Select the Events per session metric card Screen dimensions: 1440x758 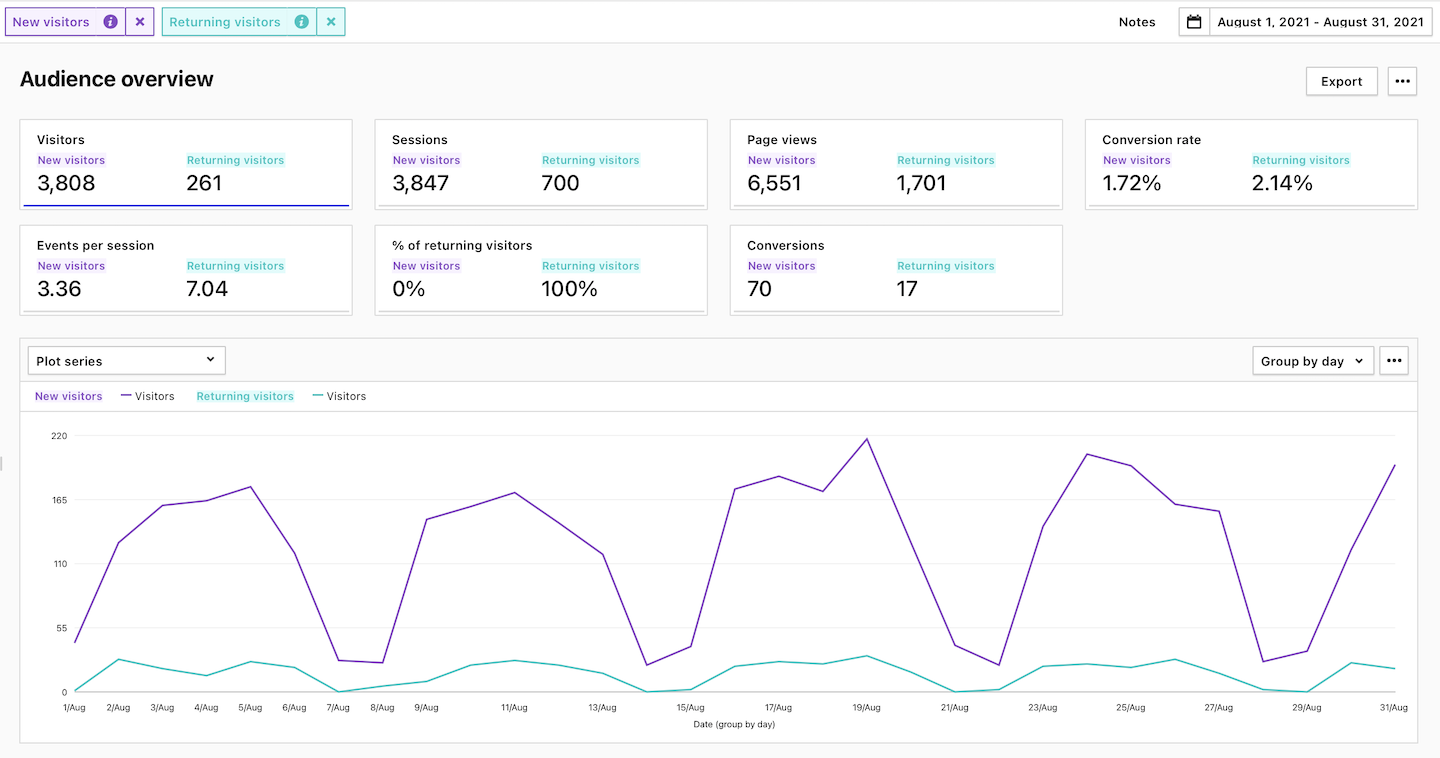186,270
